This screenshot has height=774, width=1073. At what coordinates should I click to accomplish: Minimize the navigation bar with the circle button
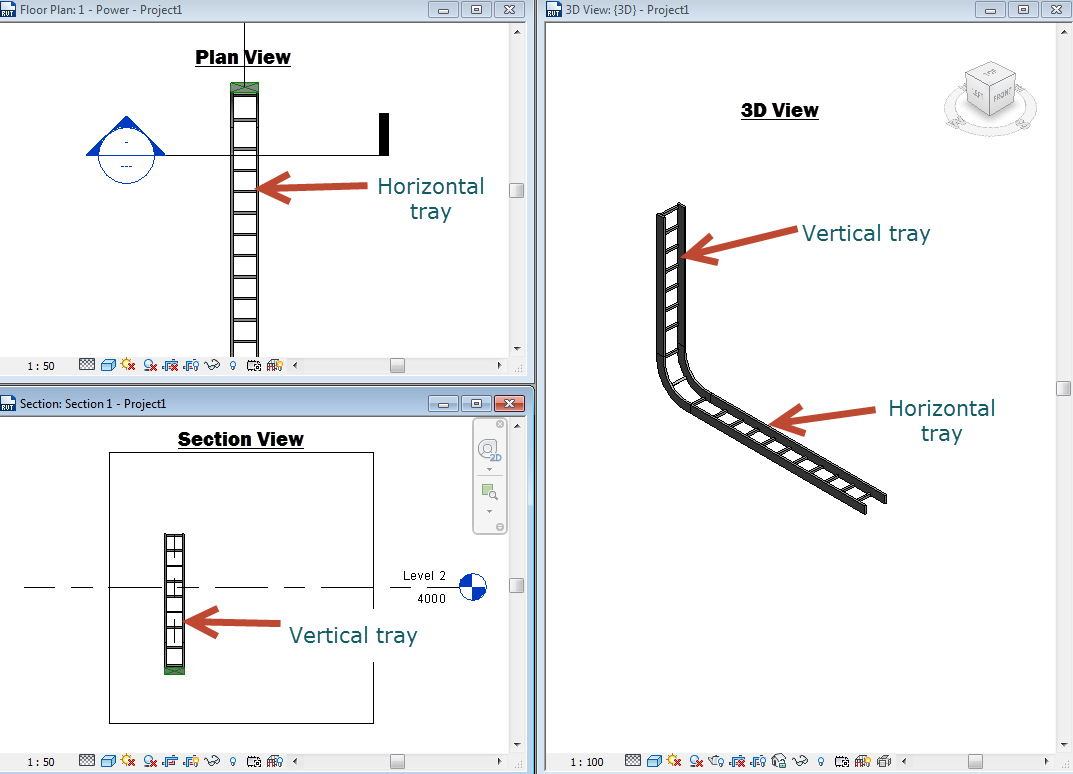pyautogui.click(x=500, y=526)
